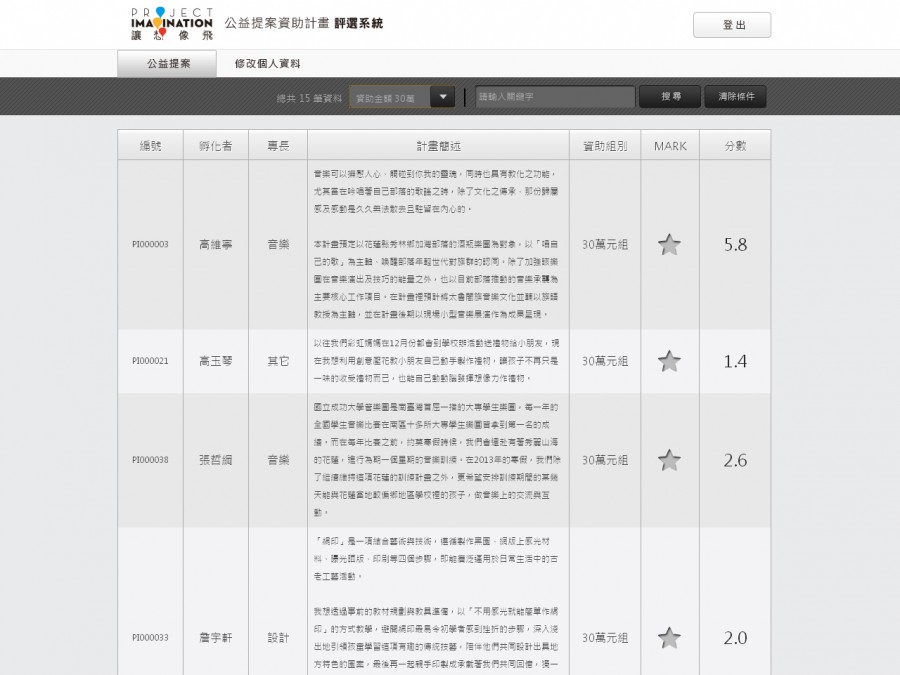Click the dropdown arrow beside the funding filter

(x=441, y=97)
